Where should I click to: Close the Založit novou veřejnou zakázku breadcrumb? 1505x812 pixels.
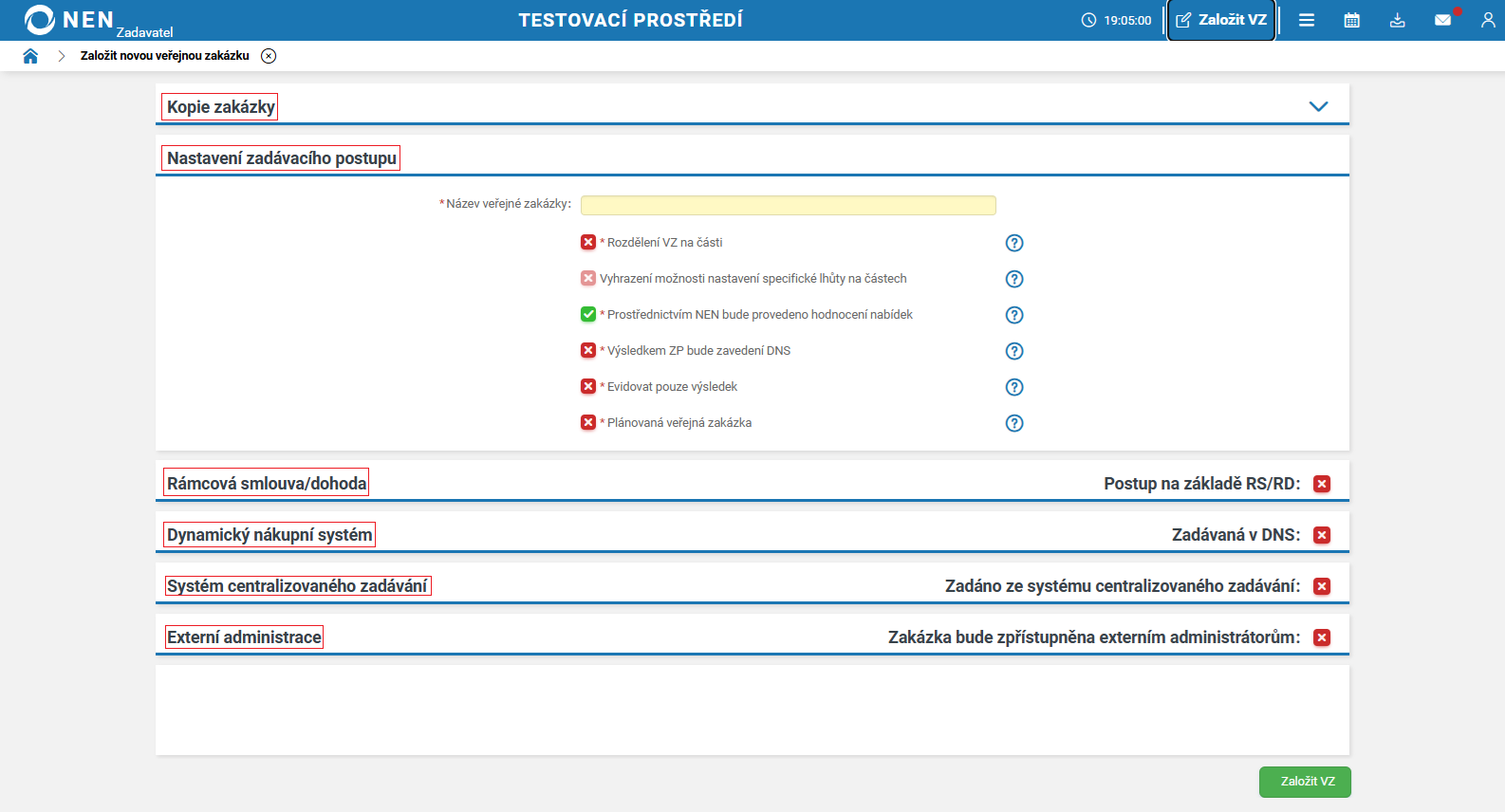tap(269, 56)
